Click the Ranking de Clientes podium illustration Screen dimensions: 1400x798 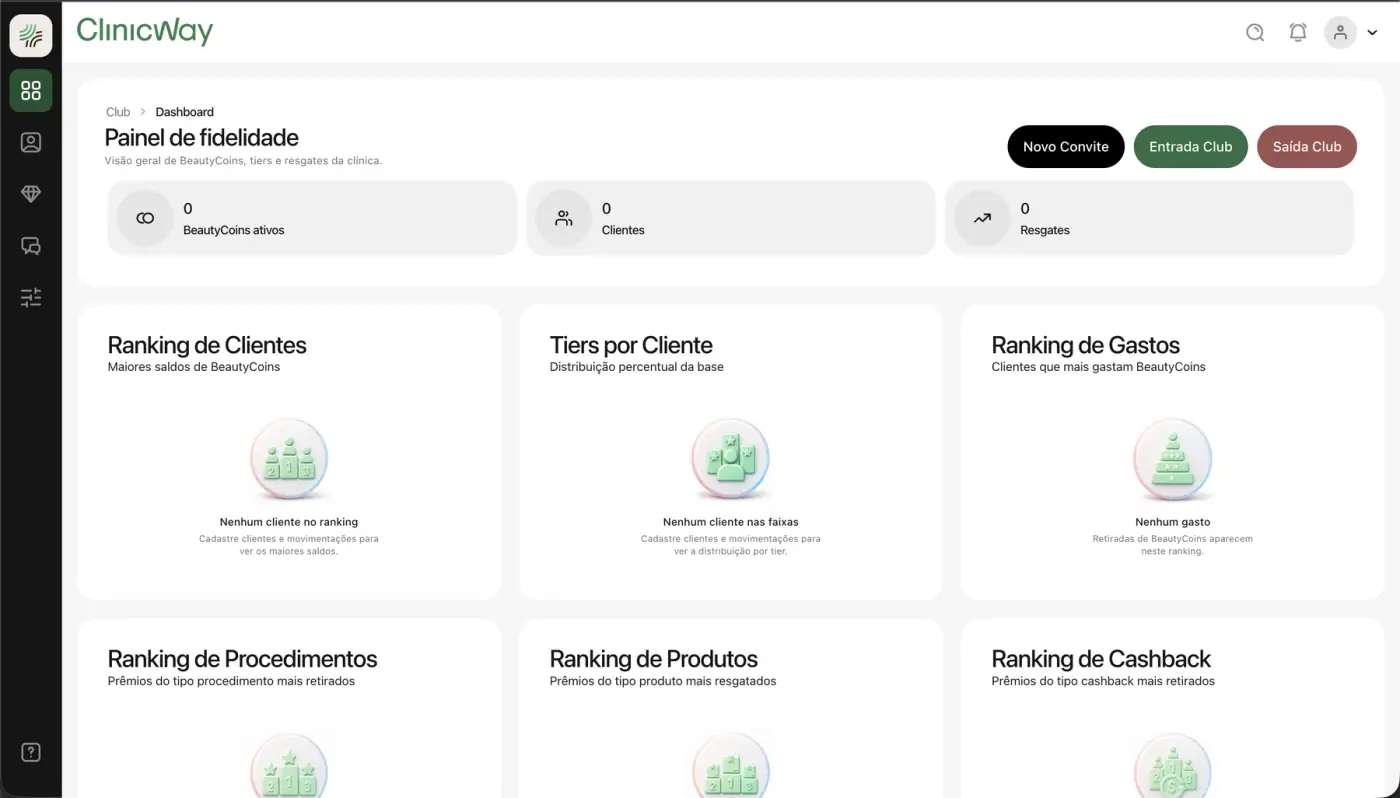289,460
